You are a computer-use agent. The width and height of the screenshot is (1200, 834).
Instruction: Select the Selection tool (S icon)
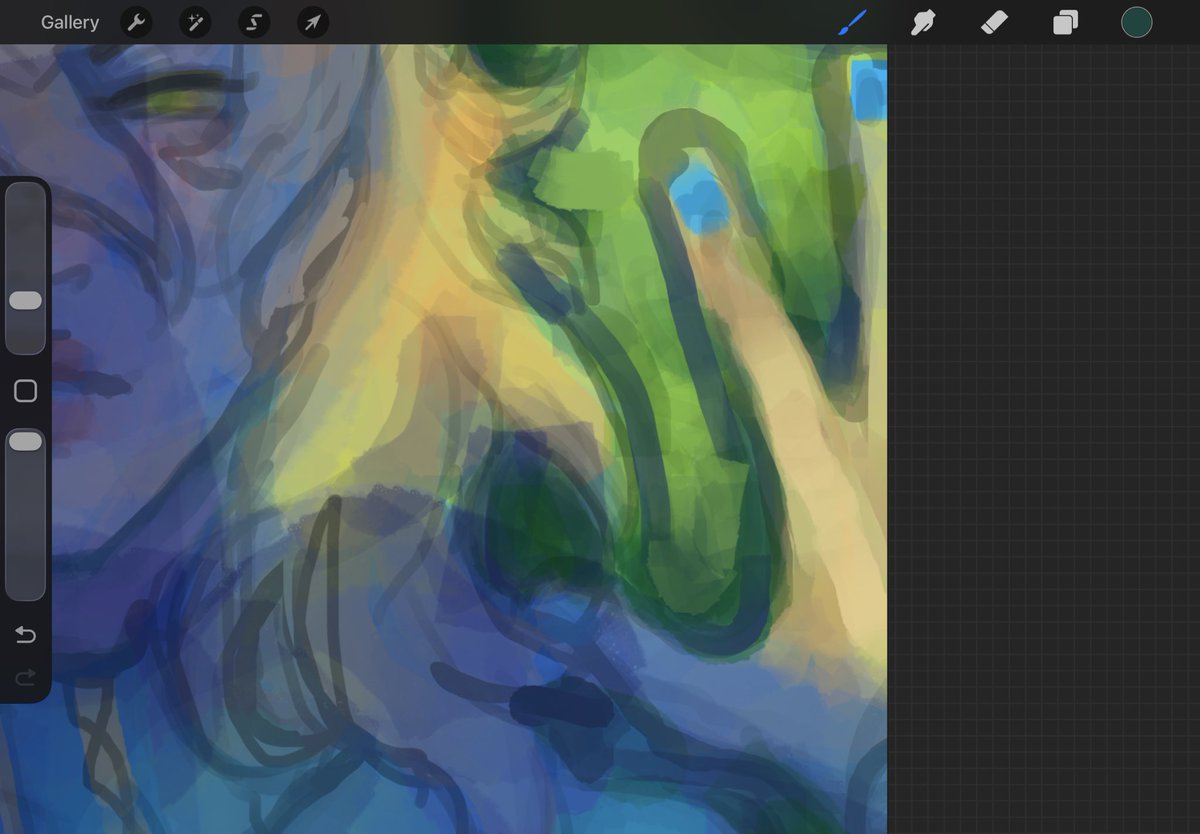[254, 22]
